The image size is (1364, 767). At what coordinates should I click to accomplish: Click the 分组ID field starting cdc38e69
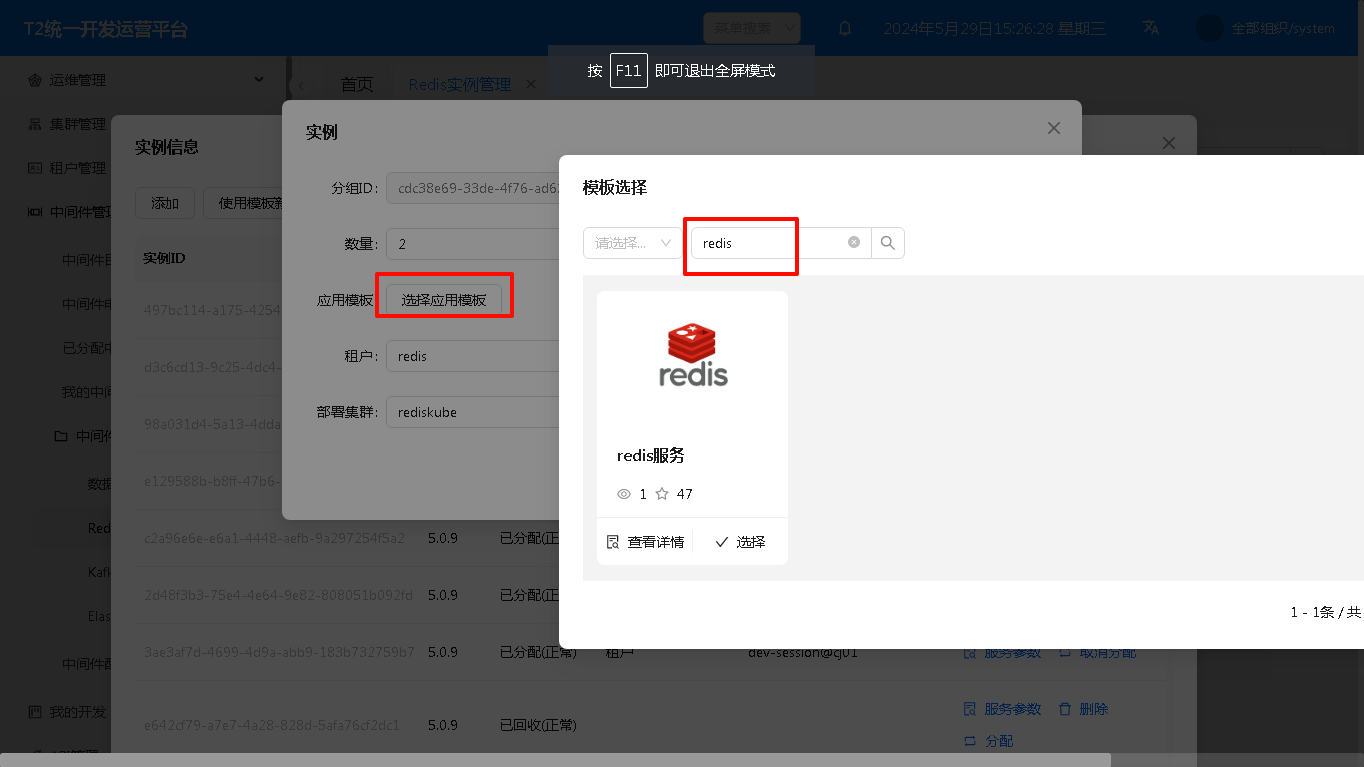point(473,188)
